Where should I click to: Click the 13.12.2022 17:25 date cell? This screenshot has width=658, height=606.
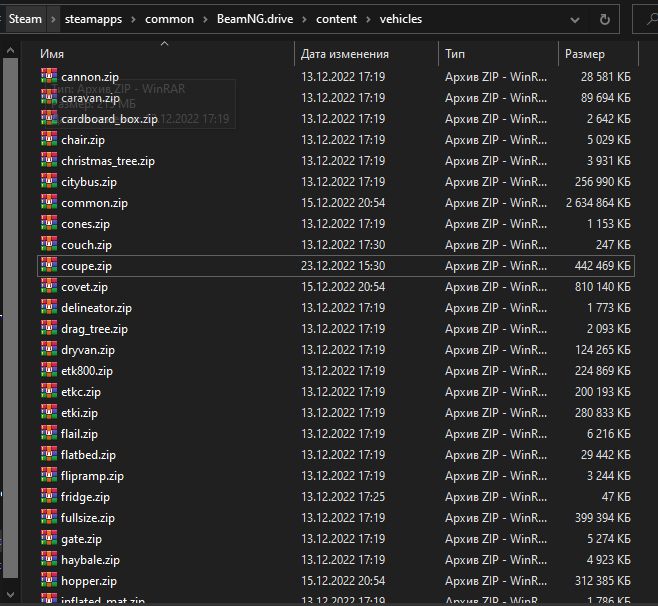pyautogui.click(x=343, y=496)
